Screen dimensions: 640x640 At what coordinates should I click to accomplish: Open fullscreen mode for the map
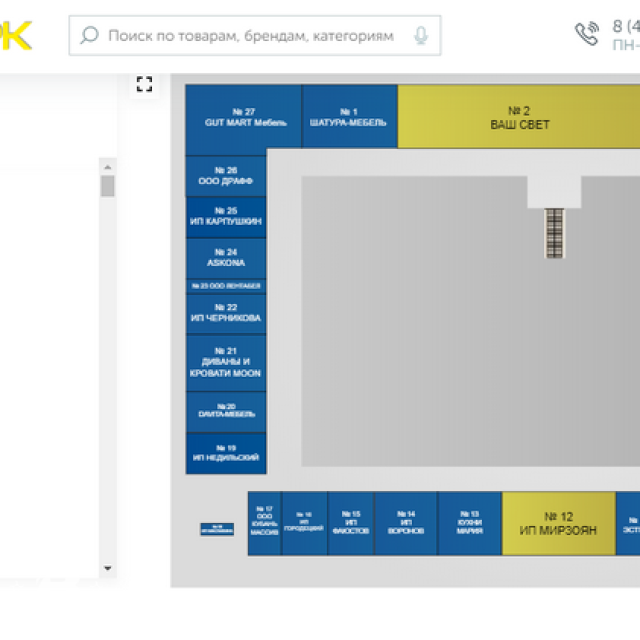[144, 84]
